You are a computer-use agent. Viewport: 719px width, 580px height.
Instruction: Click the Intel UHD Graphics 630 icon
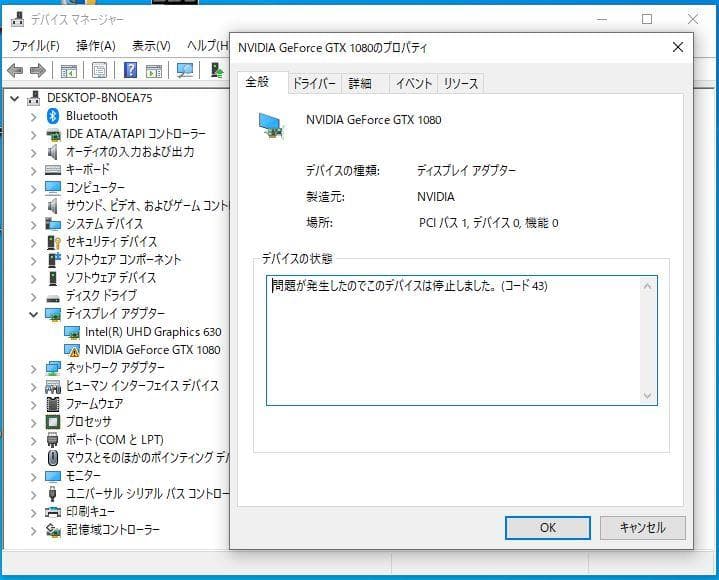tap(72, 332)
